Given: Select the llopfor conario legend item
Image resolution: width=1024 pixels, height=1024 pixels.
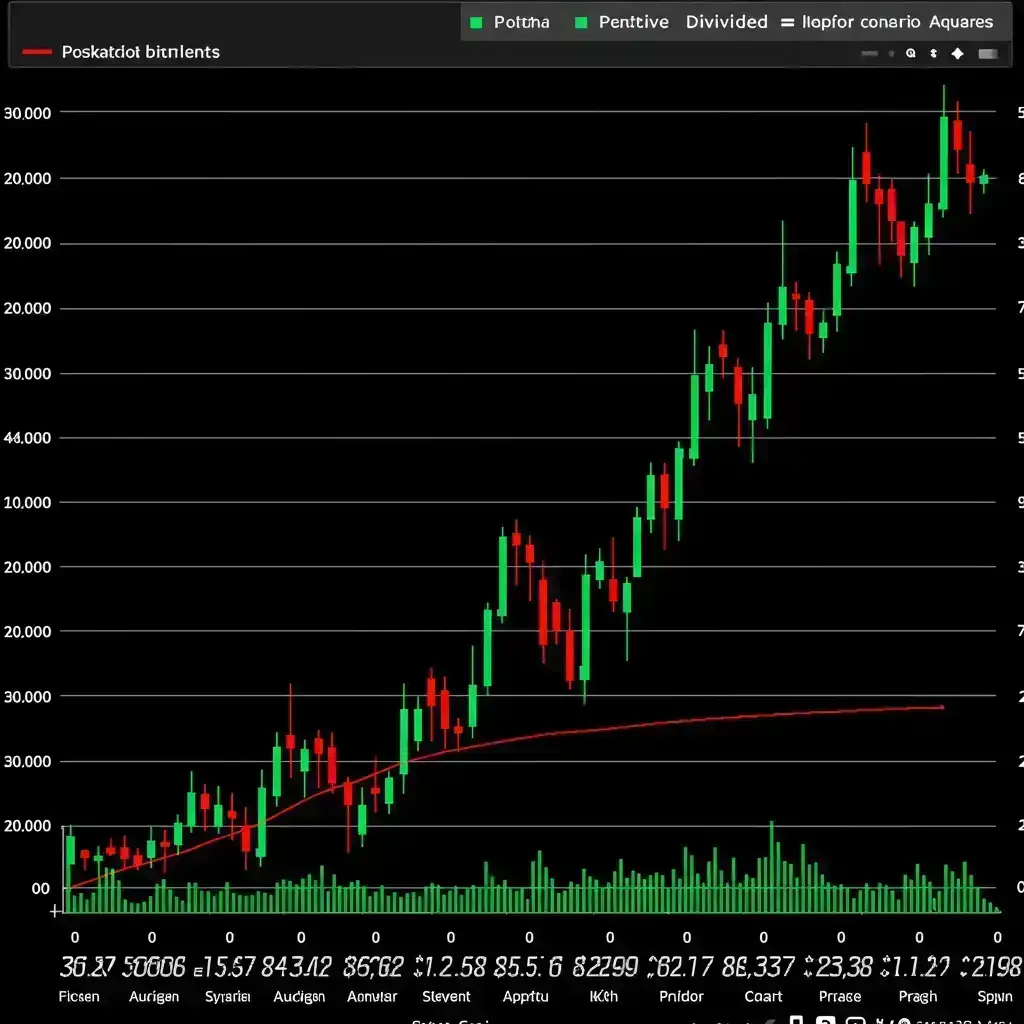Looking at the screenshot, I should pos(861,22).
